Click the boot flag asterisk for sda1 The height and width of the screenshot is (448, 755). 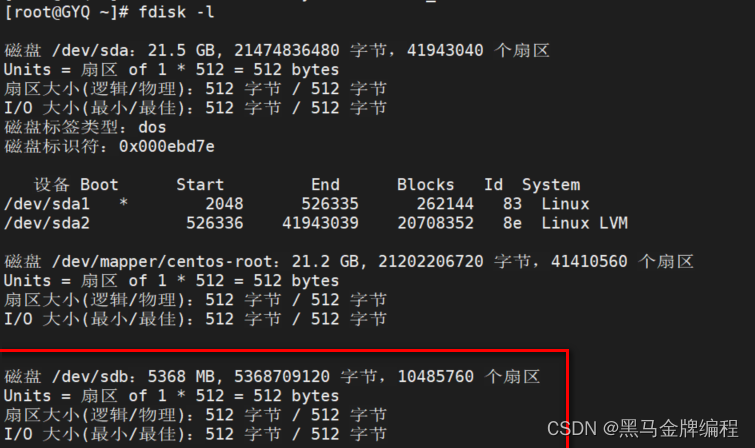coord(123,204)
